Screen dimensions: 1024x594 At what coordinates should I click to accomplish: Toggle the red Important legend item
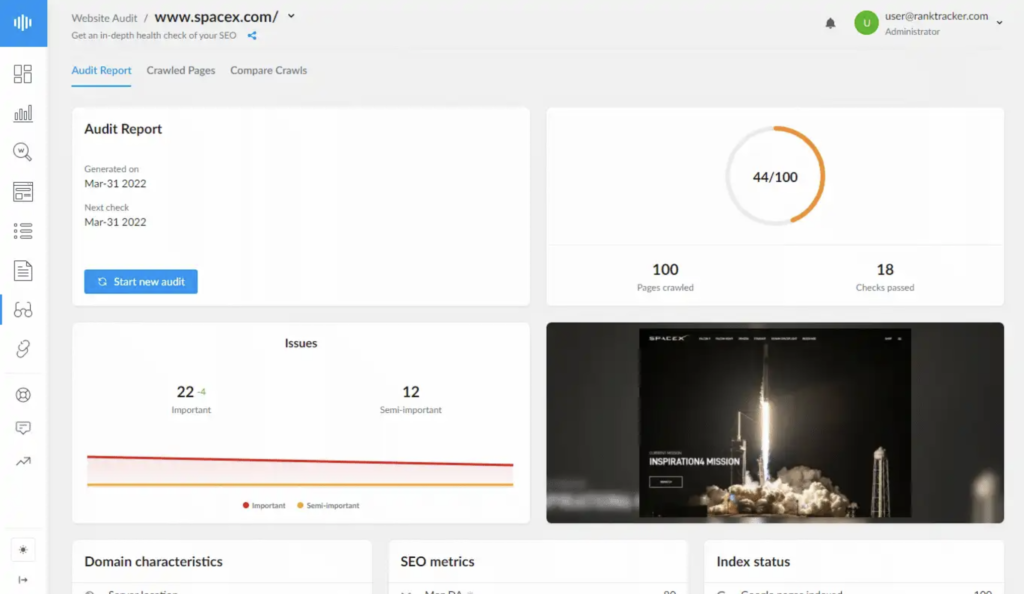click(264, 505)
